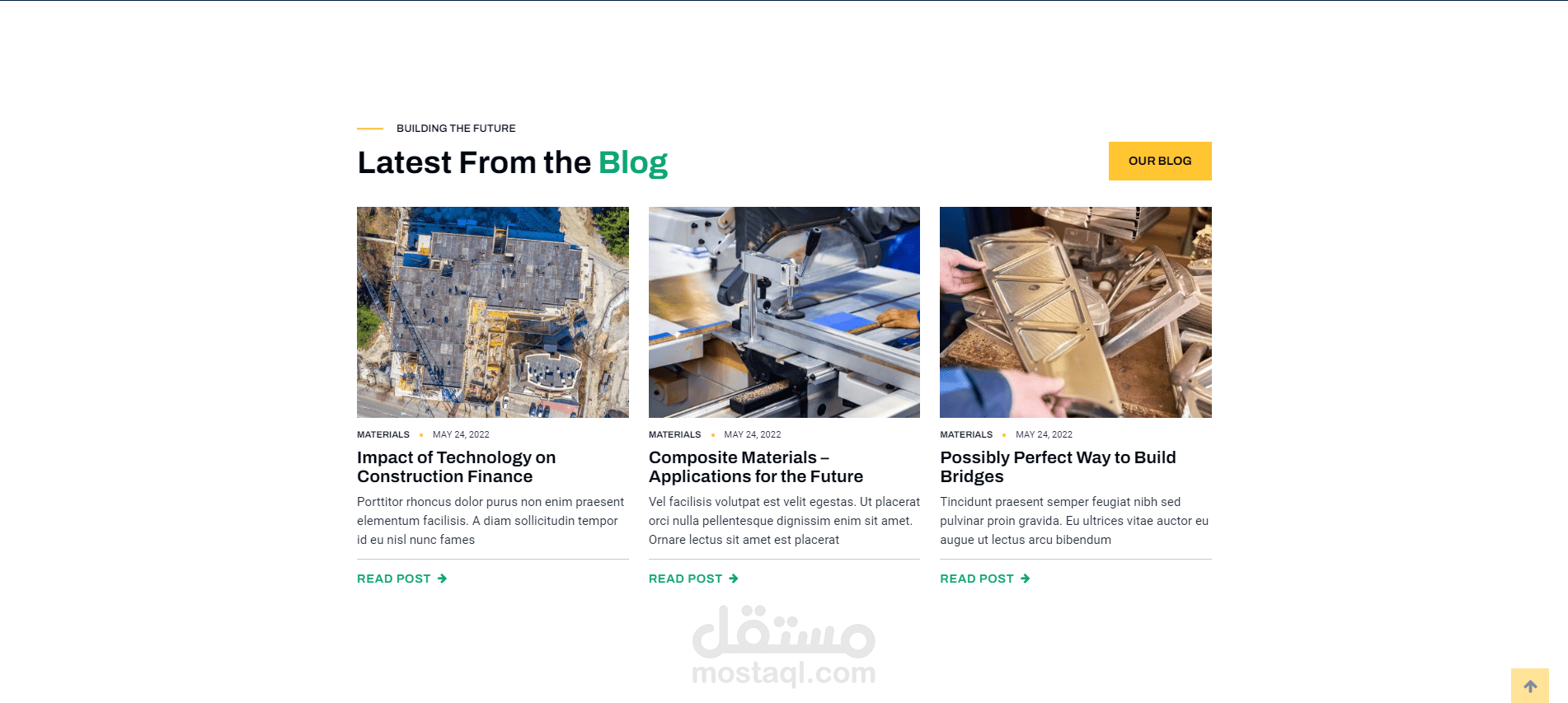This screenshot has height=703, width=1568.
Task: Open 'Composite Materials – Applications for the Future' title
Action: 756,466
